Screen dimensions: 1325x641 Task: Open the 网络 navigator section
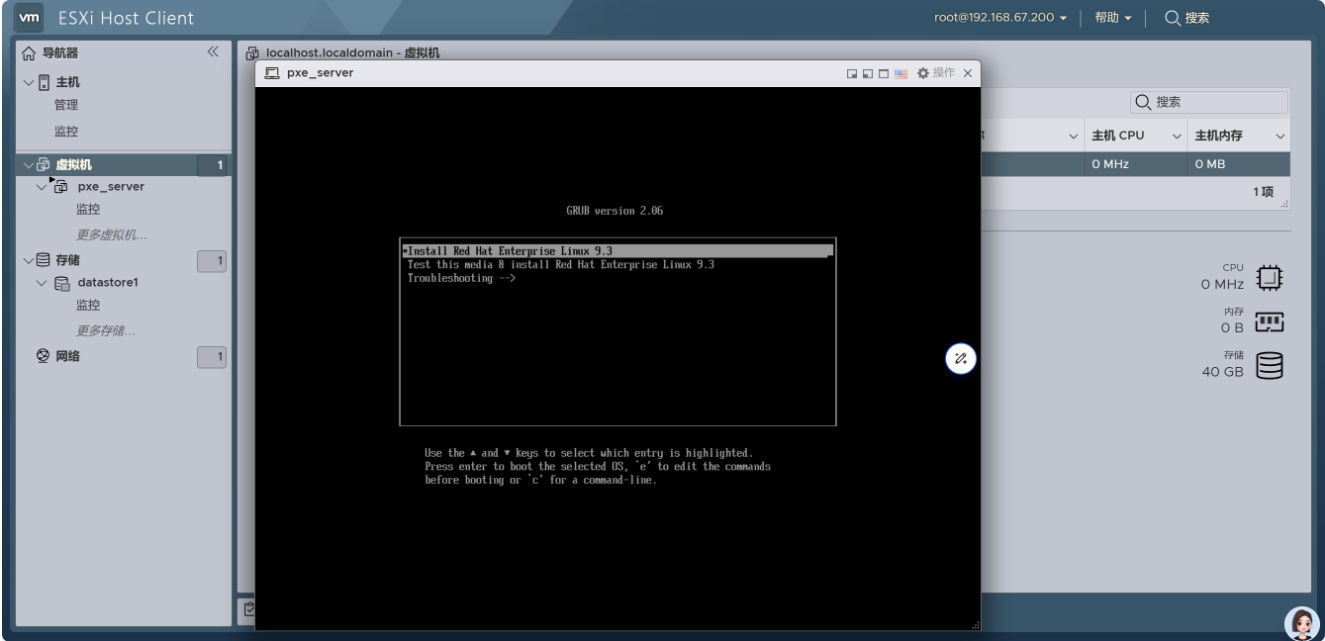coord(67,355)
